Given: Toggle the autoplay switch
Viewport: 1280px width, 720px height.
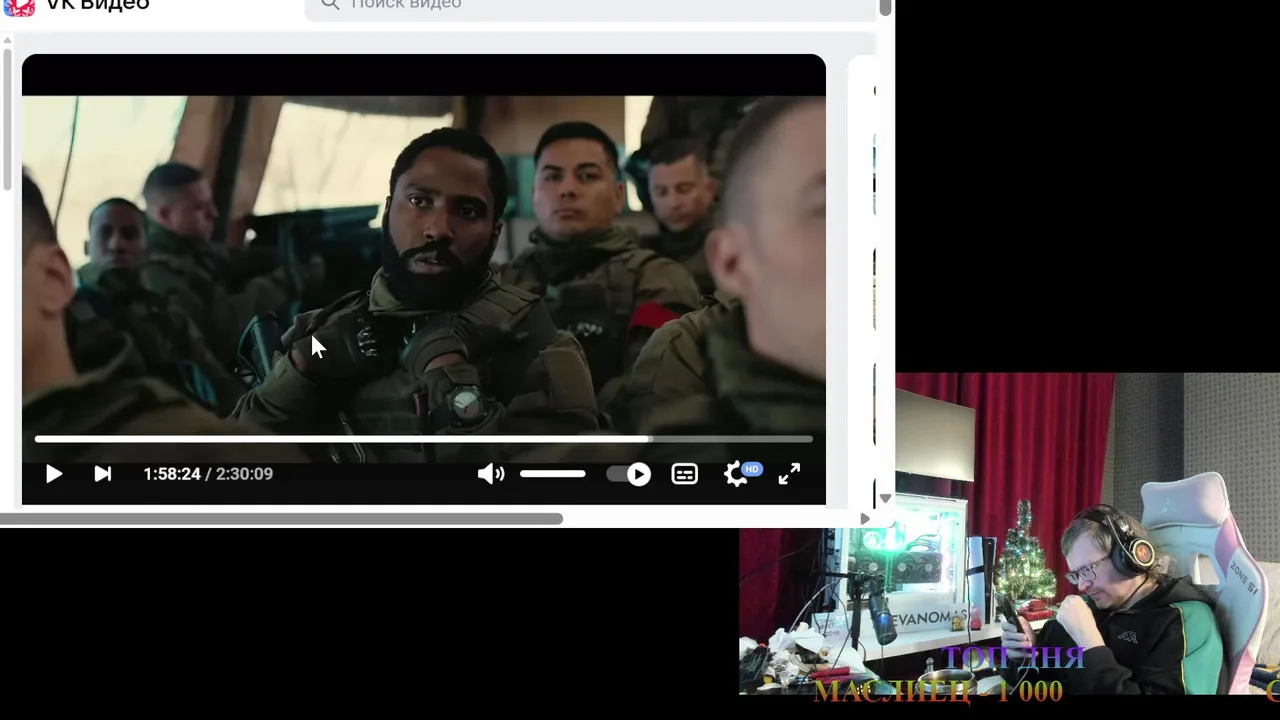Looking at the screenshot, I should [x=629, y=474].
